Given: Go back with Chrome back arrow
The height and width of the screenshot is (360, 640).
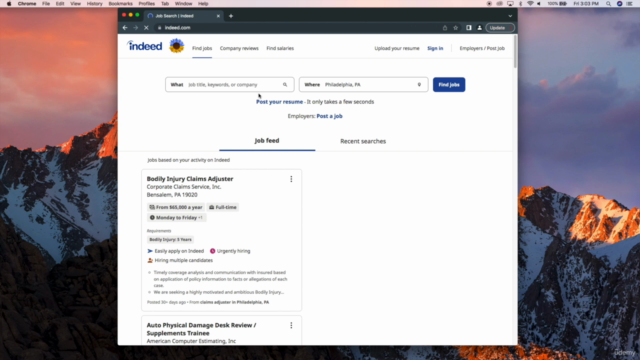Looking at the screenshot, I should [125, 28].
